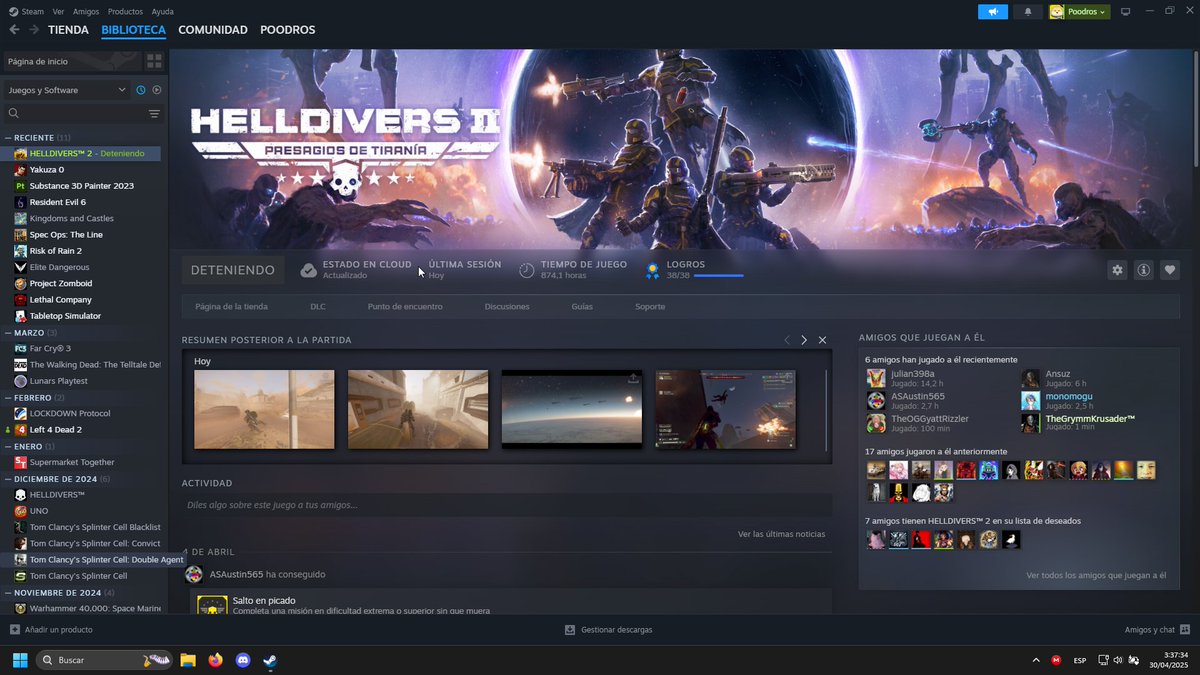Open the game settings gear icon
This screenshot has width=1200, height=675.
[x=1117, y=270]
